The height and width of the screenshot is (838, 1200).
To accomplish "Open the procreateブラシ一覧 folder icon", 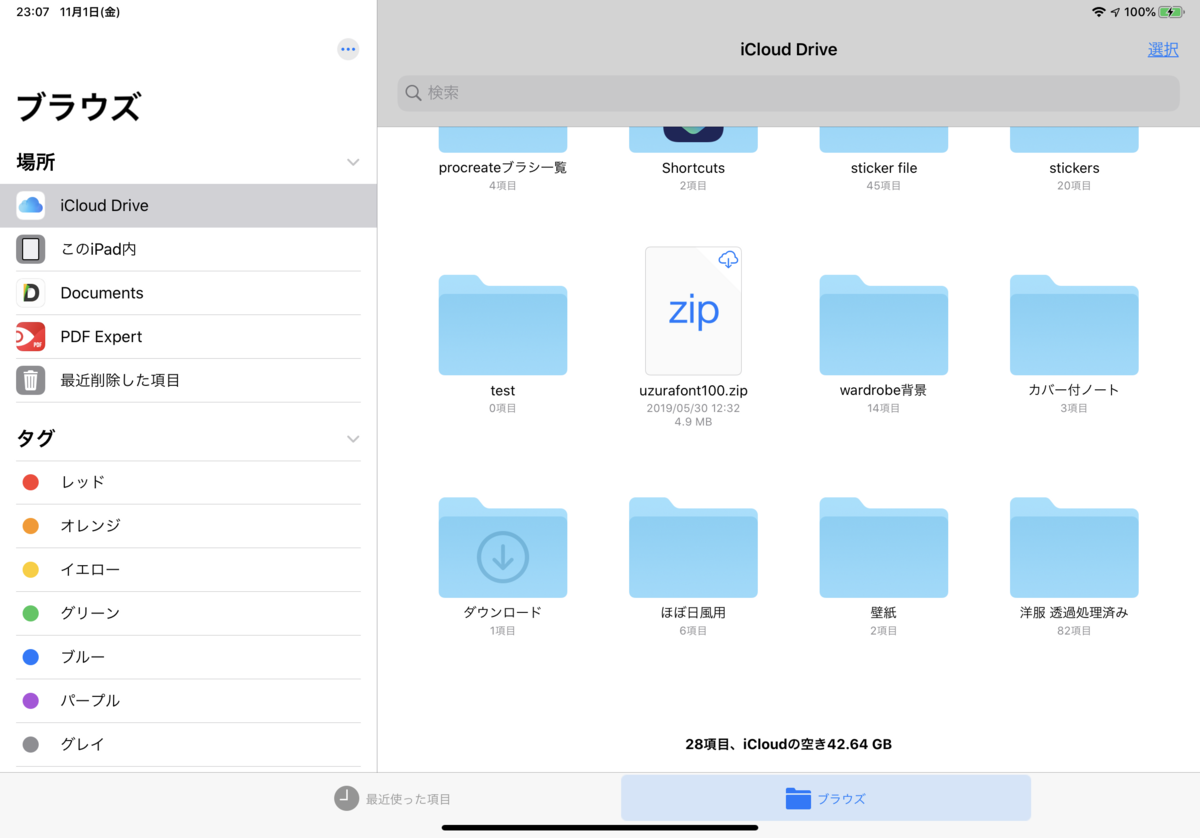I will coord(503,140).
